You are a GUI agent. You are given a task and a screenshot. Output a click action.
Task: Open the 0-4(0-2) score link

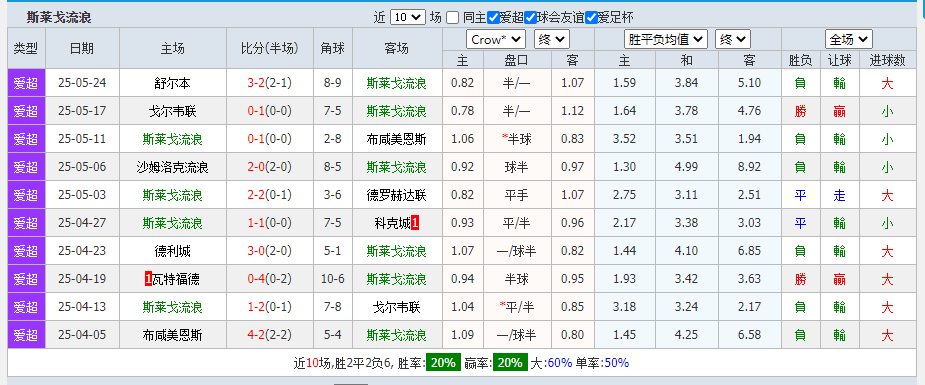(270, 279)
